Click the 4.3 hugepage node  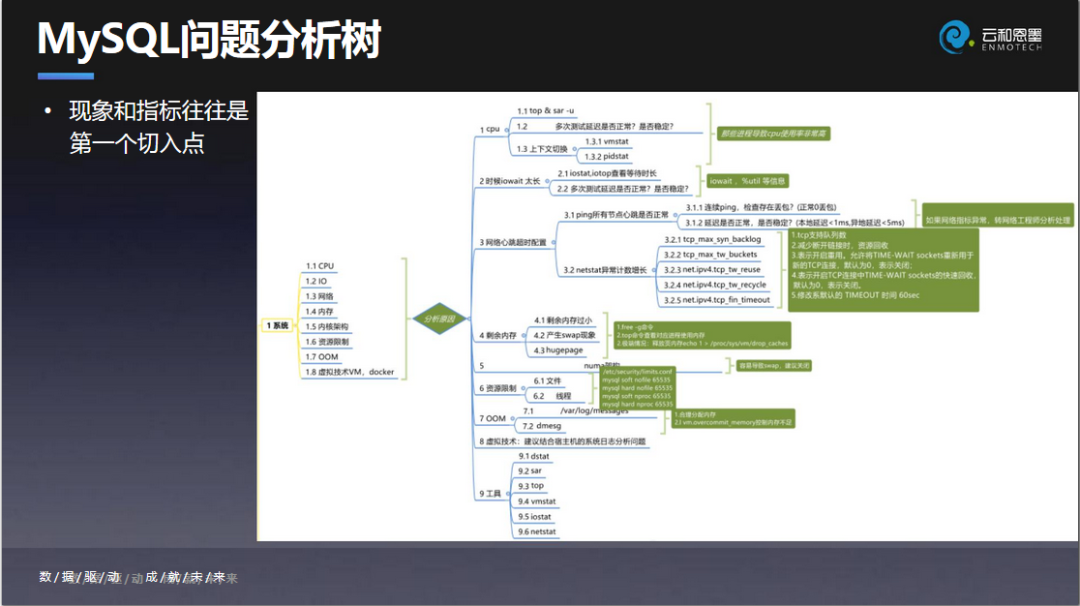click(558, 351)
